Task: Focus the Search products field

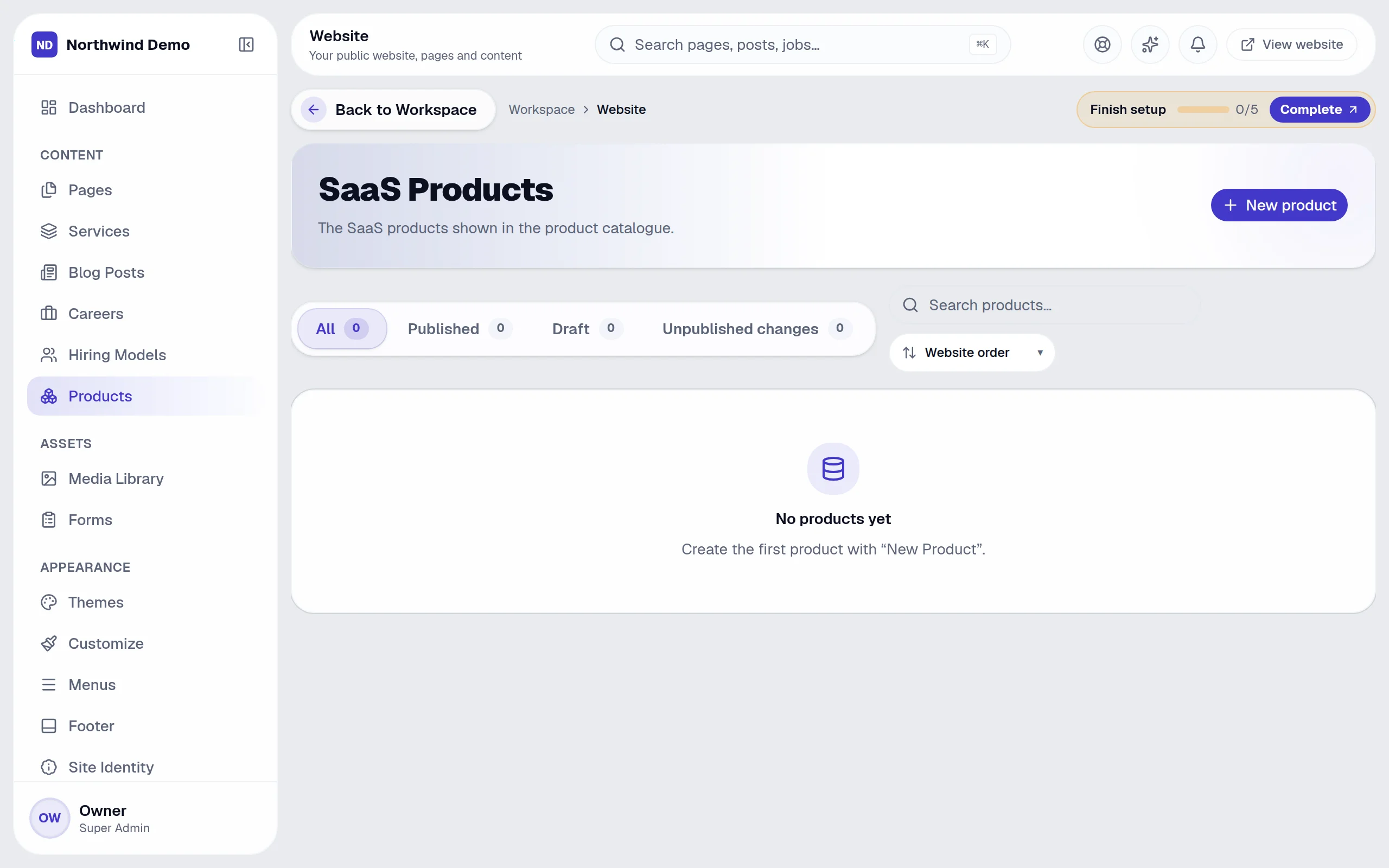Action: (1044, 305)
